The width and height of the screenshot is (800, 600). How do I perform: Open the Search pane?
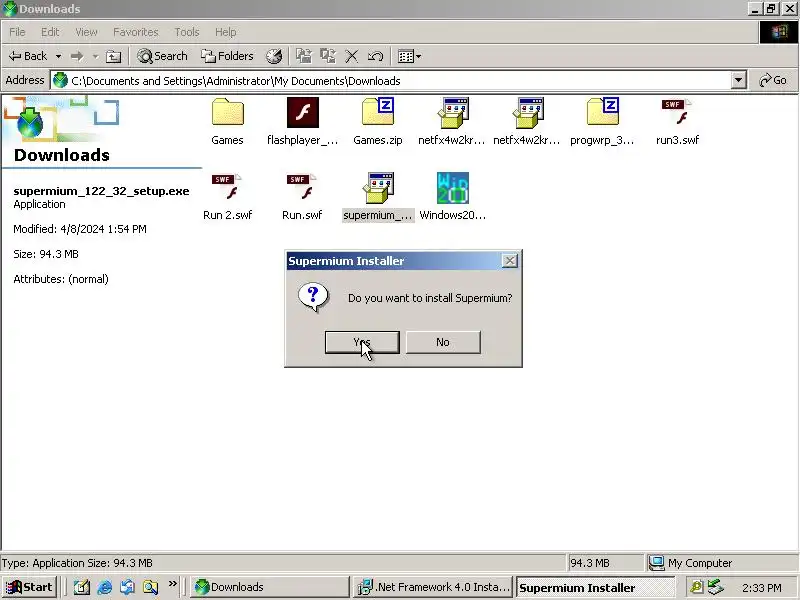[x=162, y=56]
